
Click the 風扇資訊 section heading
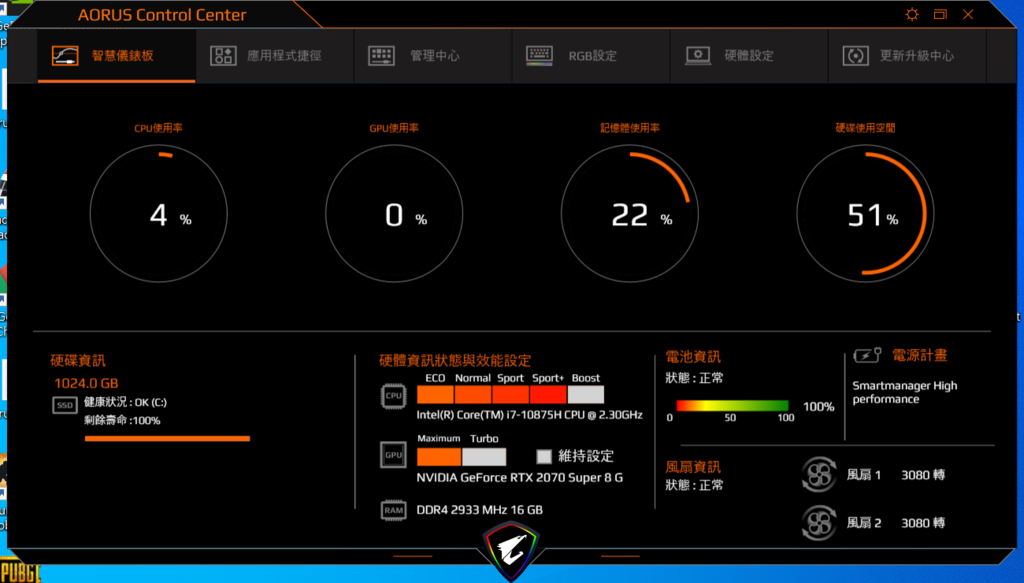[693, 467]
